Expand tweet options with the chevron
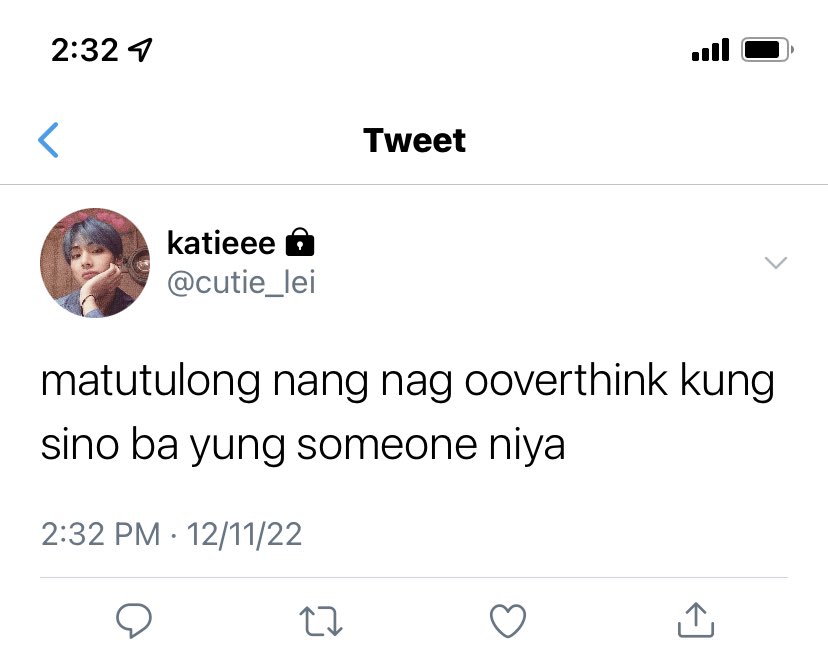 pyautogui.click(x=776, y=263)
